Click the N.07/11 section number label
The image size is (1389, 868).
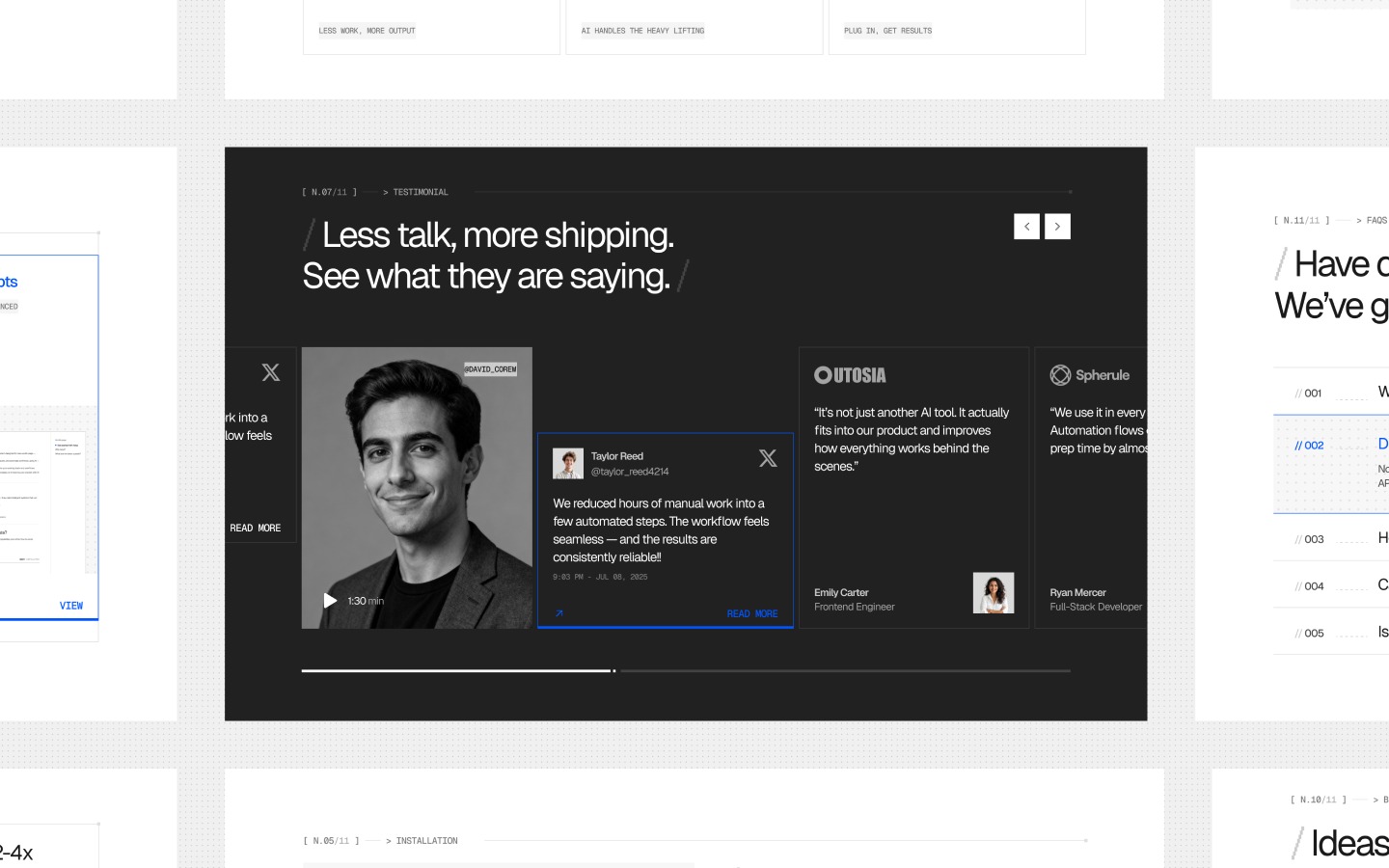[330, 192]
